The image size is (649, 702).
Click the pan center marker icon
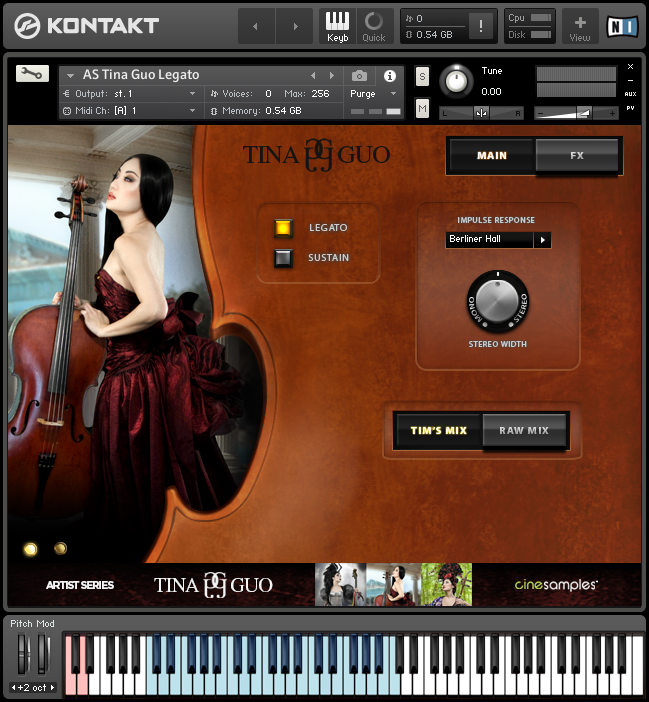pyautogui.click(x=482, y=113)
